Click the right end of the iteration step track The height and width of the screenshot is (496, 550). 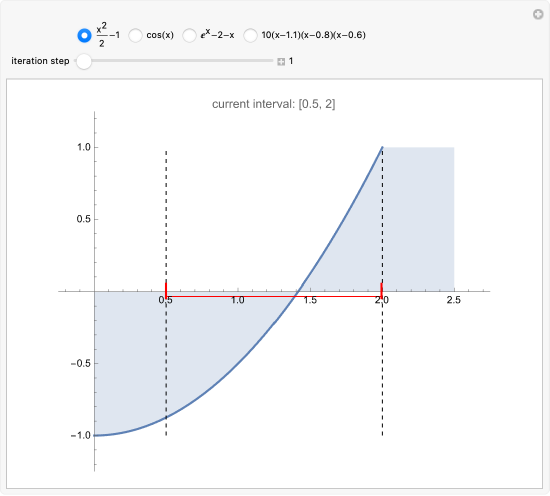pyautogui.click(x=271, y=61)
